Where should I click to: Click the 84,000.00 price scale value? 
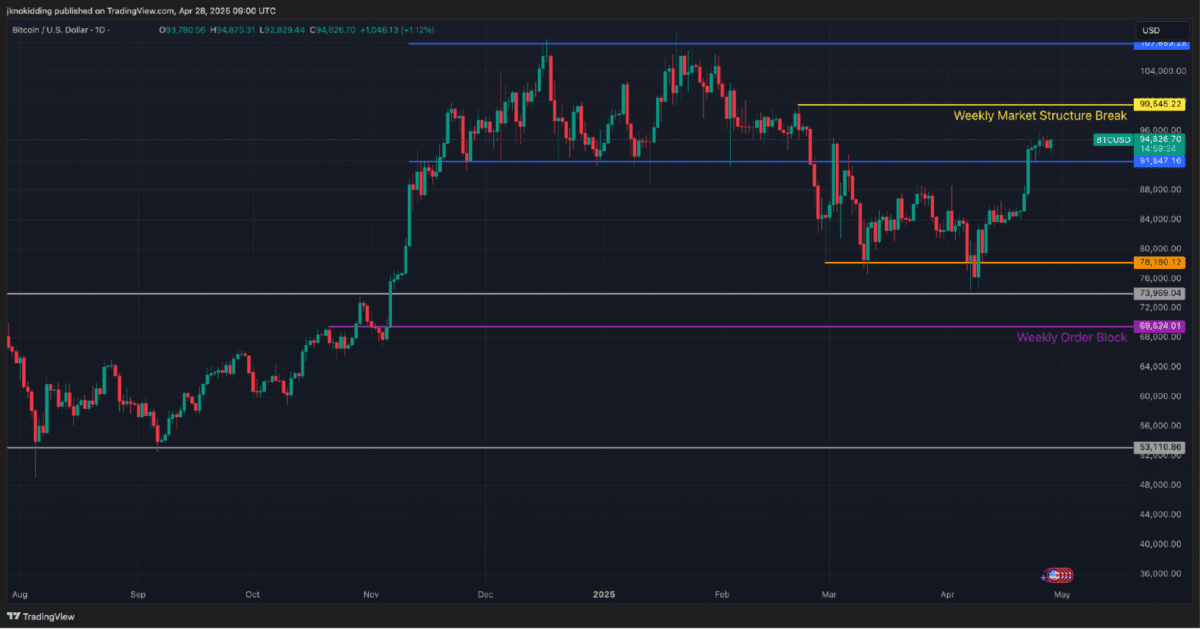tap(1160, 220)
